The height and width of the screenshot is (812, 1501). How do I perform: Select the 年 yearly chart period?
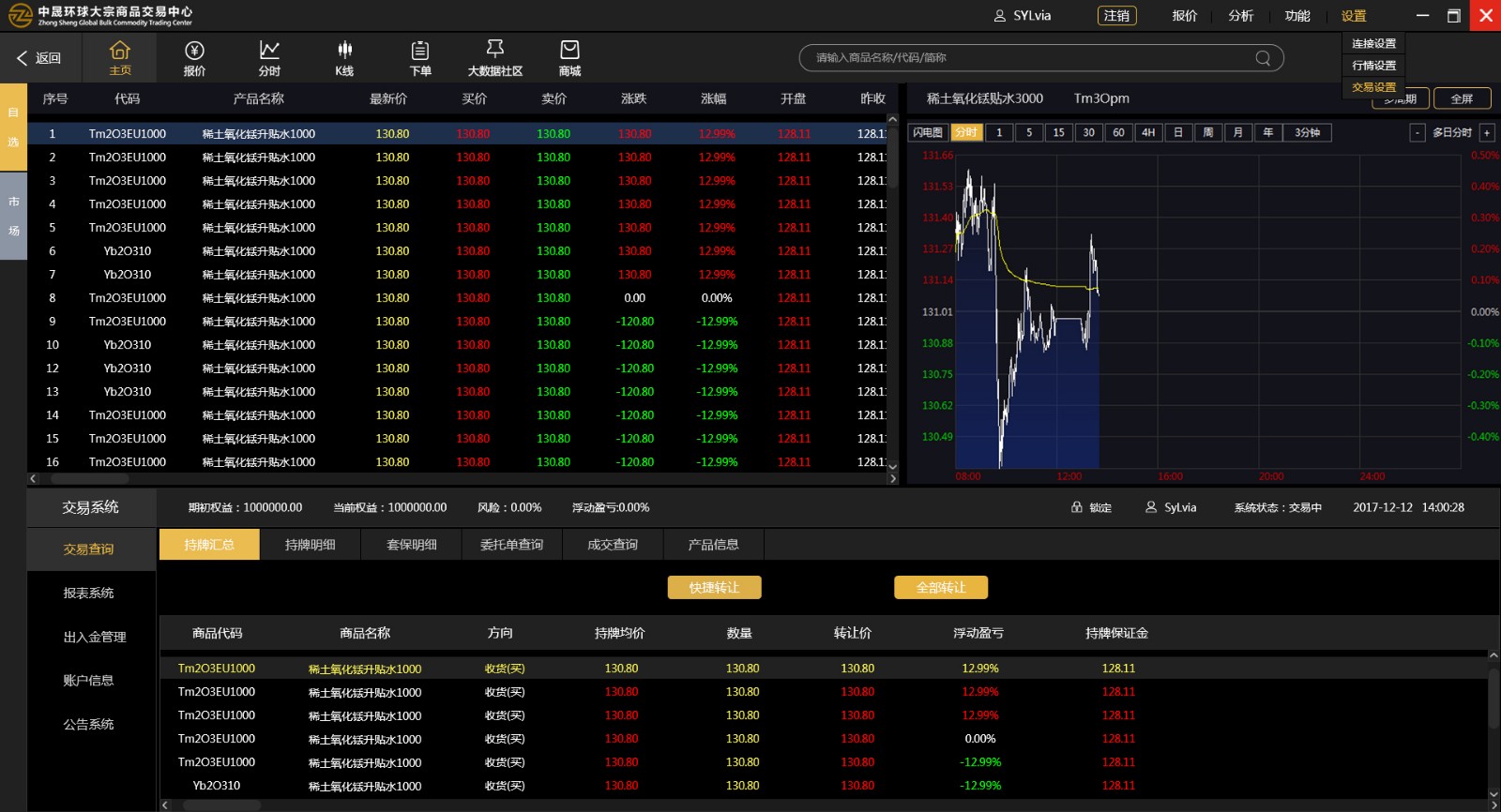click(1268, 133)
